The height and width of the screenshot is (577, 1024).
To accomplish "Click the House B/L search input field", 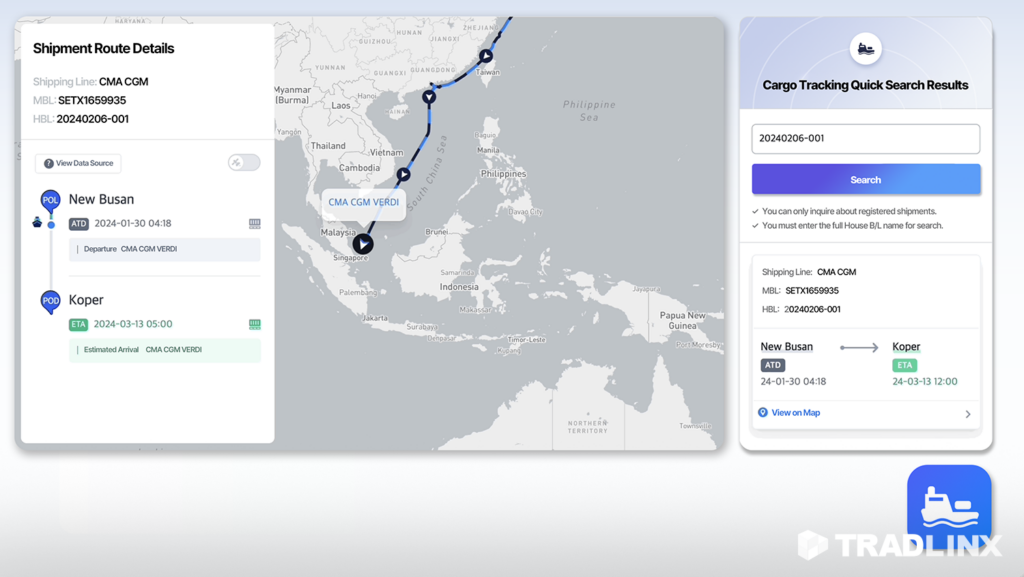I will click(x=865, y=138).
